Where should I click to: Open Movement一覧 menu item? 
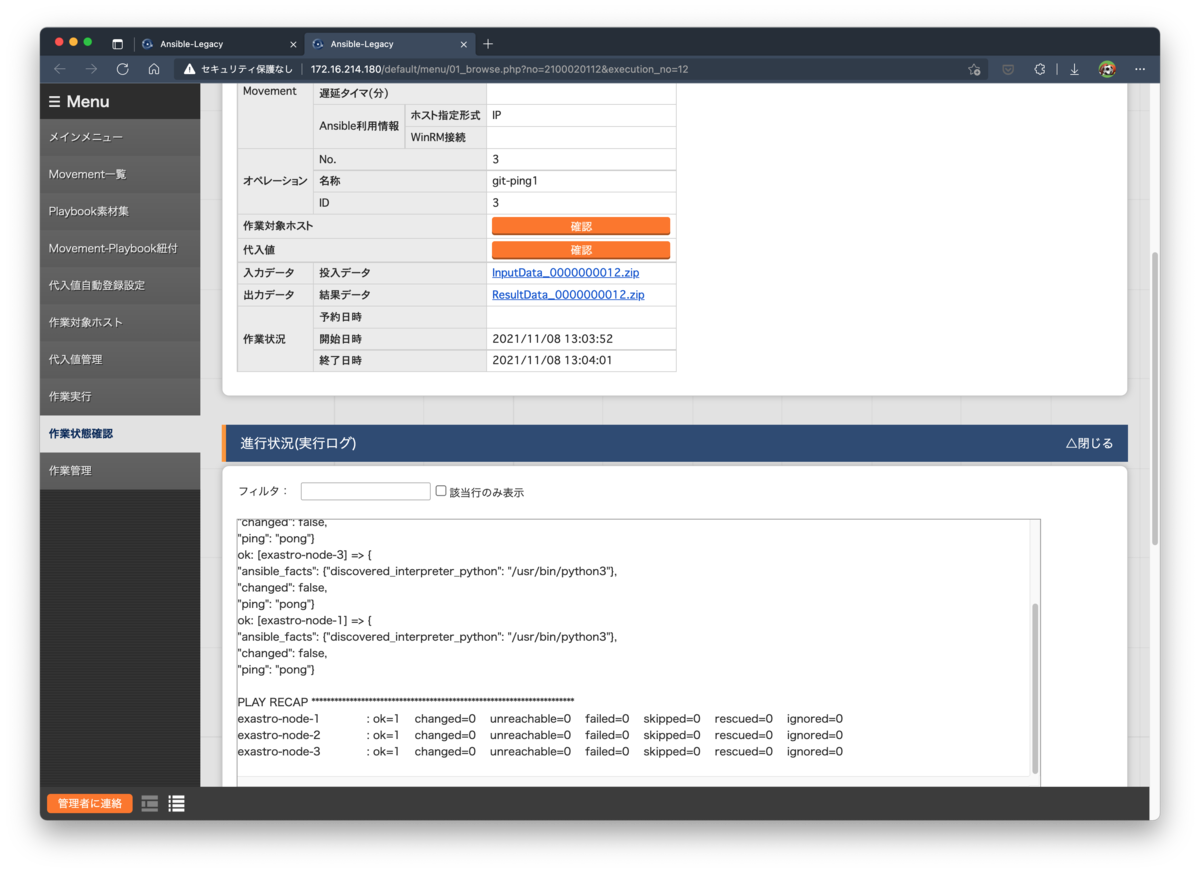pyautogui.click(x=120, y=174)
